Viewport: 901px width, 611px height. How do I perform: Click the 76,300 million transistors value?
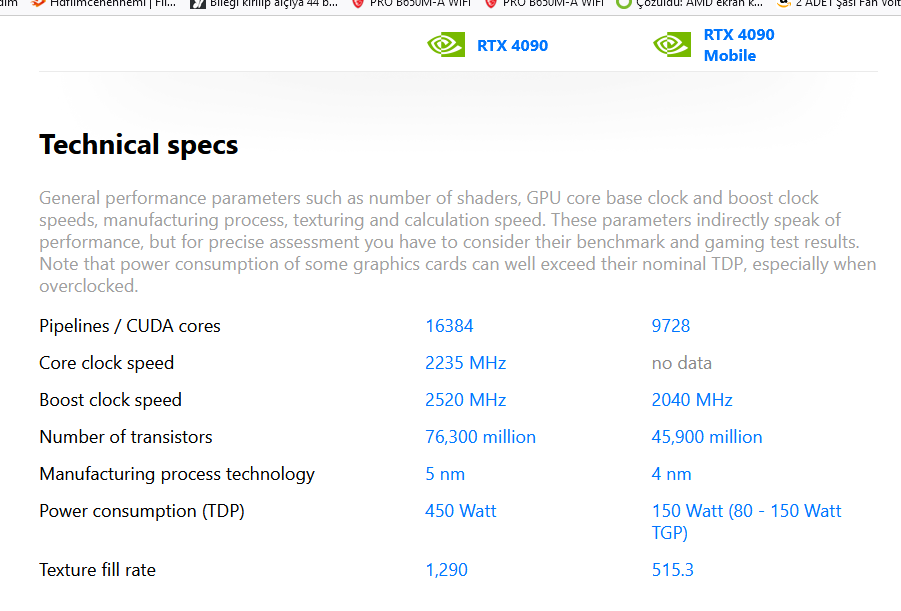coord(480,437)
